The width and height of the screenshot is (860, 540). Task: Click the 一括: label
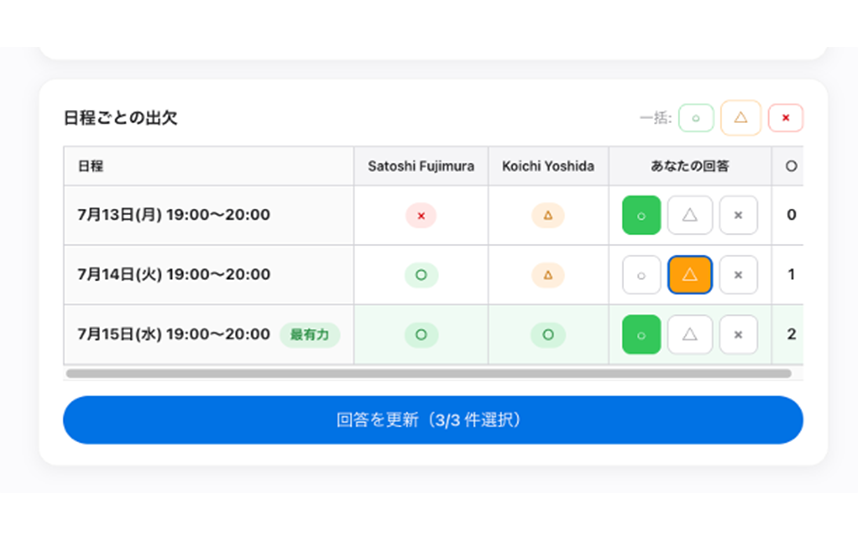point(655,118)
